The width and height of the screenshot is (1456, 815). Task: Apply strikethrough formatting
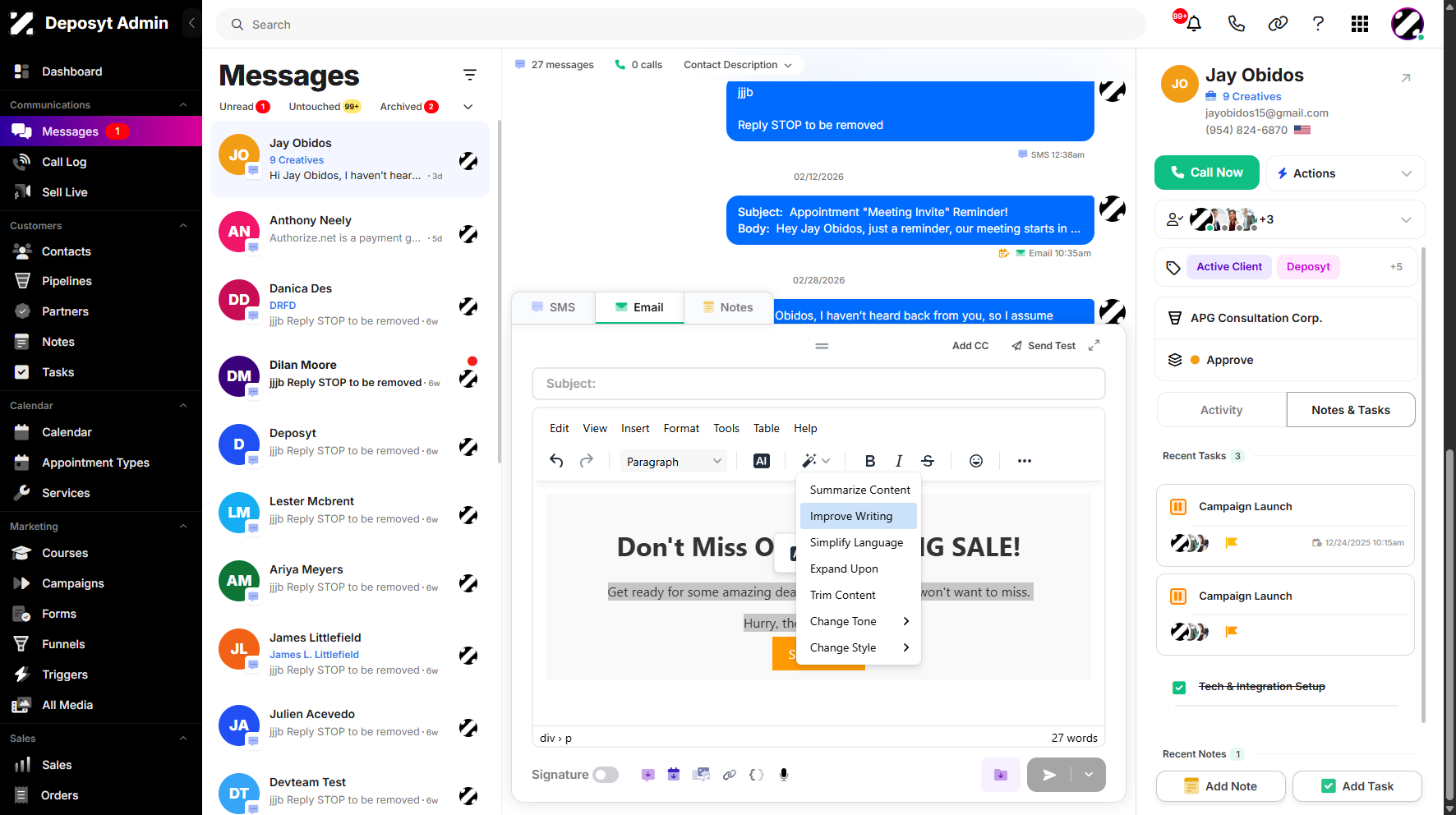(x=928, y=461)
